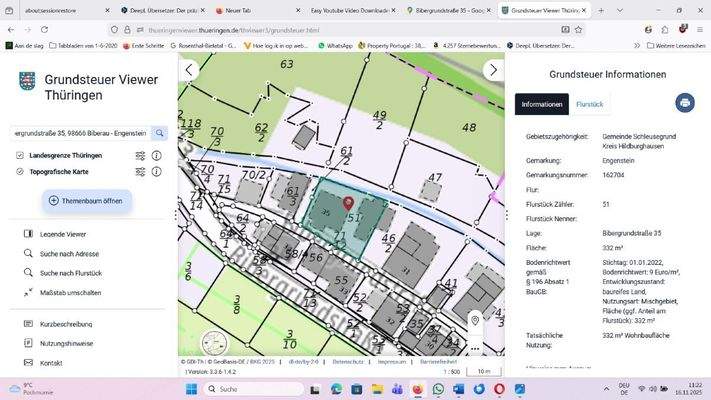Click the red location pin on map
The width and height of the screenshot is (711, 400).
pos(348,204)
